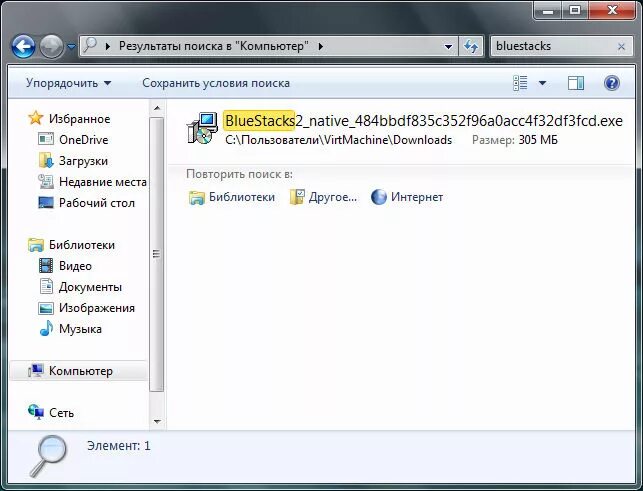This screenshot has width=643, height=491.
Task: Refresh the search results
Action: pos(470,46)
